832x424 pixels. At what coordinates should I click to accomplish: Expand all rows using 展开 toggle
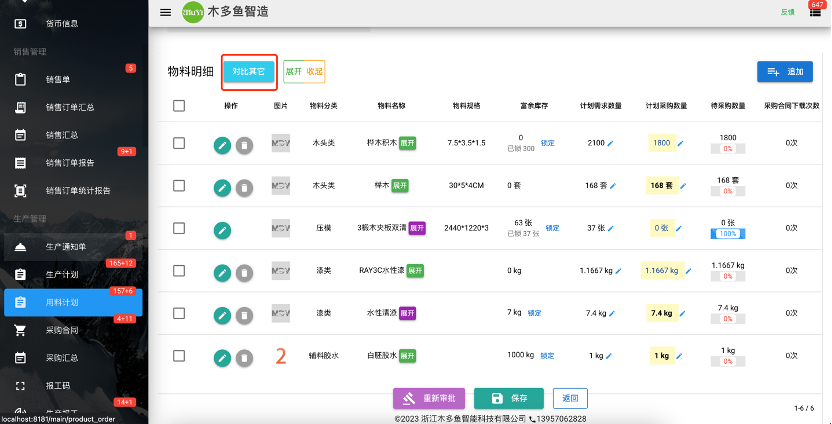293,72
